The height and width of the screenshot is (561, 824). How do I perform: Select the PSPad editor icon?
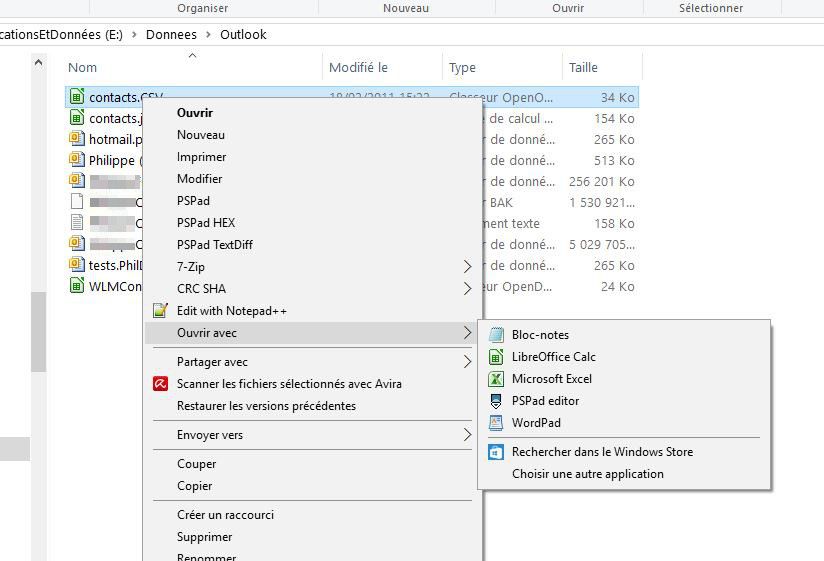coord(495,401)
